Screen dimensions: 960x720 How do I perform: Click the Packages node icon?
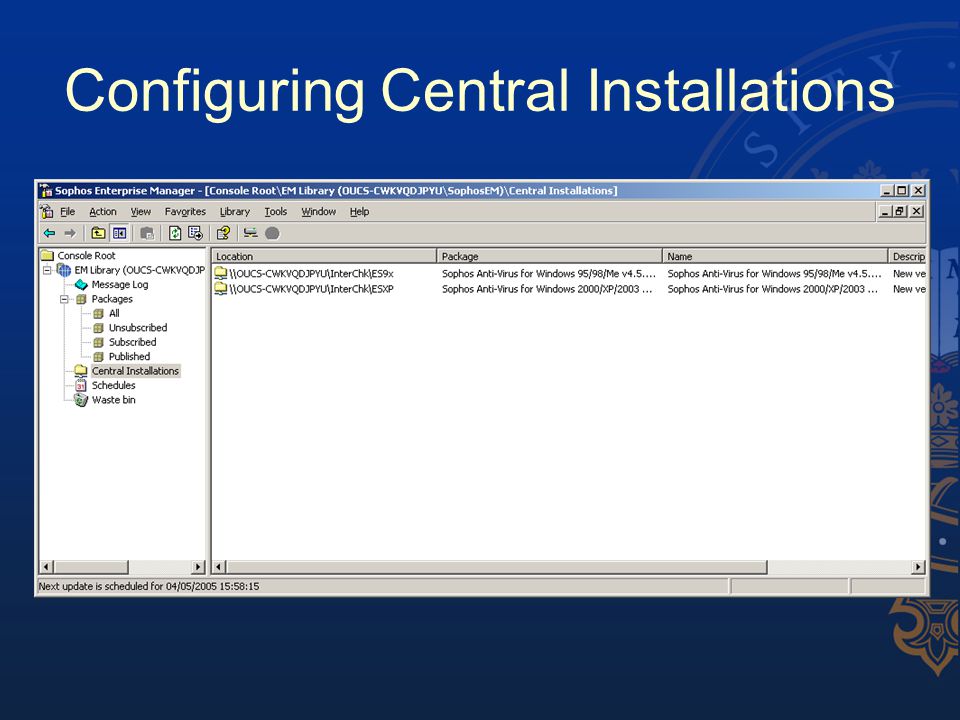(x=81, y=299)
